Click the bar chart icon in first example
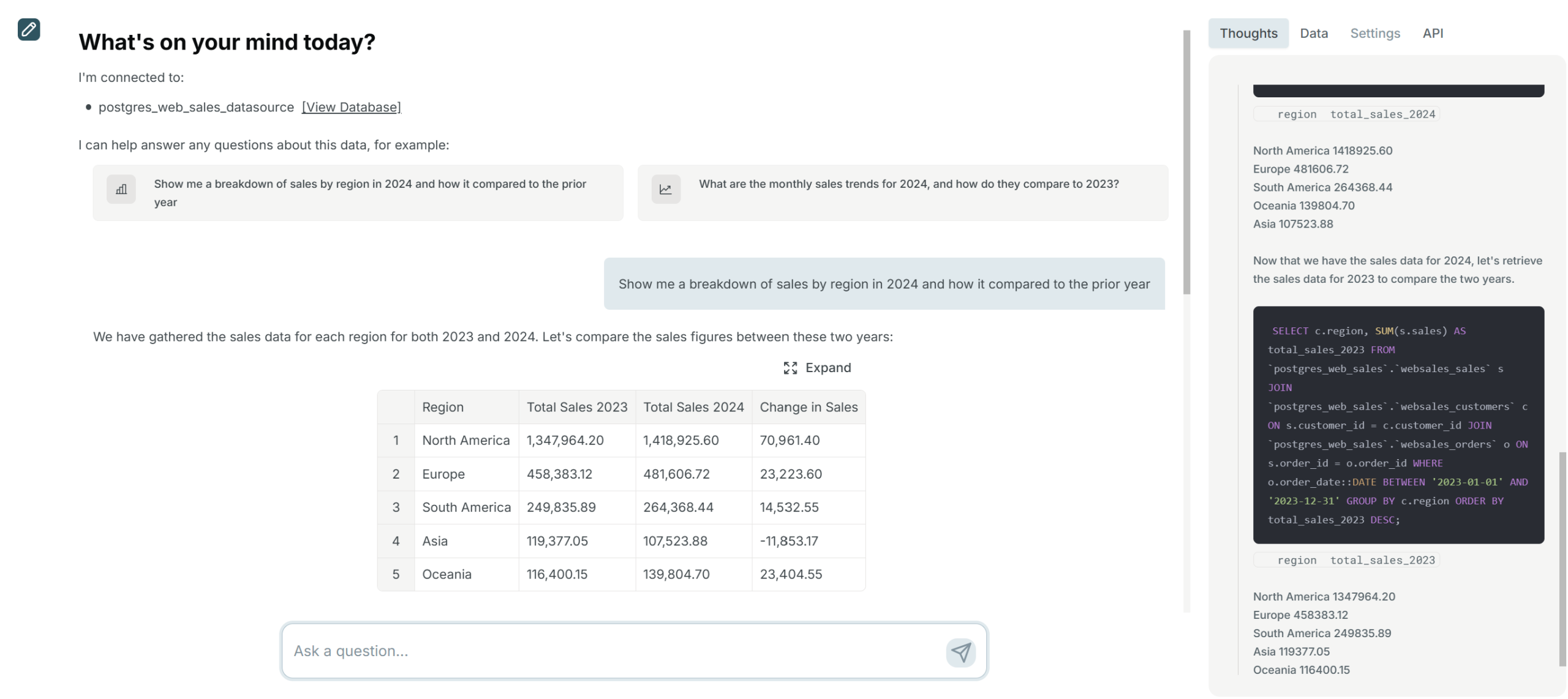1568x699 pixels. pyautogui.click(x=121, y=190)
